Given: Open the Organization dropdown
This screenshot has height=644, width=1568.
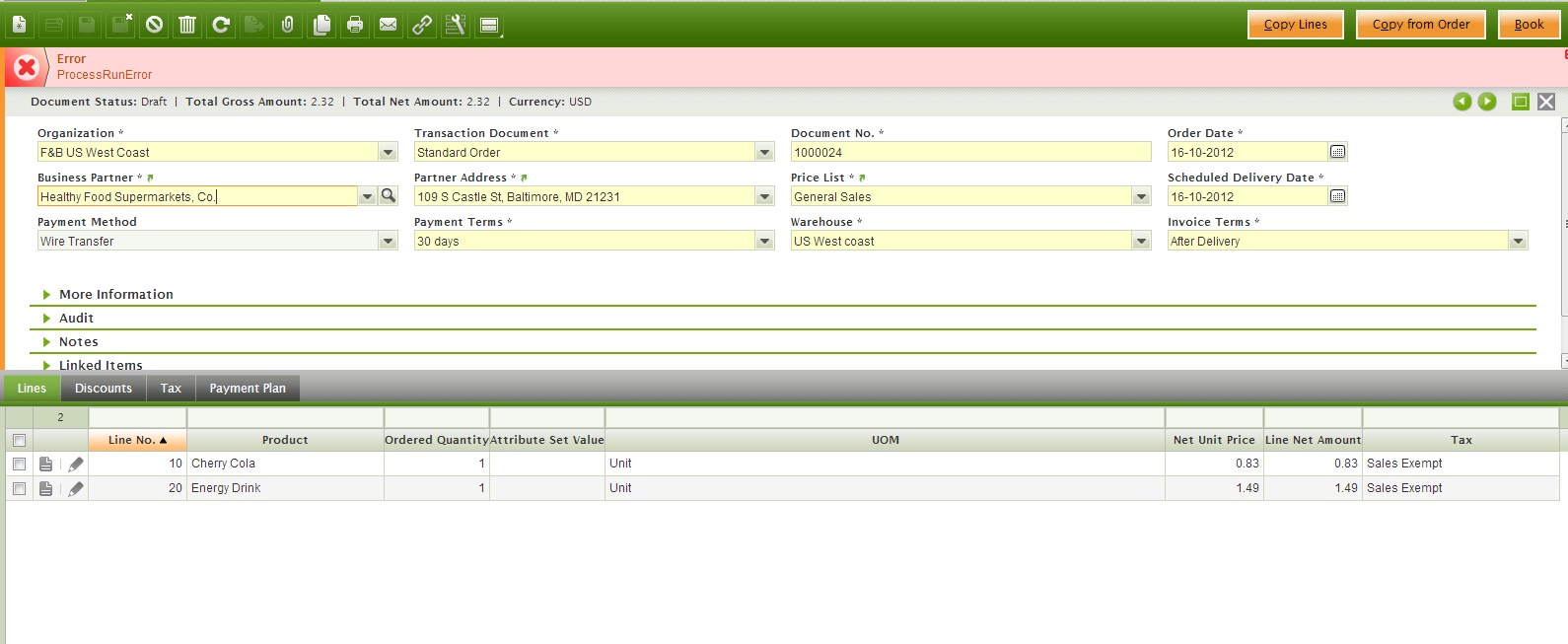Looking at the screenshot, I should coord(388,152).
